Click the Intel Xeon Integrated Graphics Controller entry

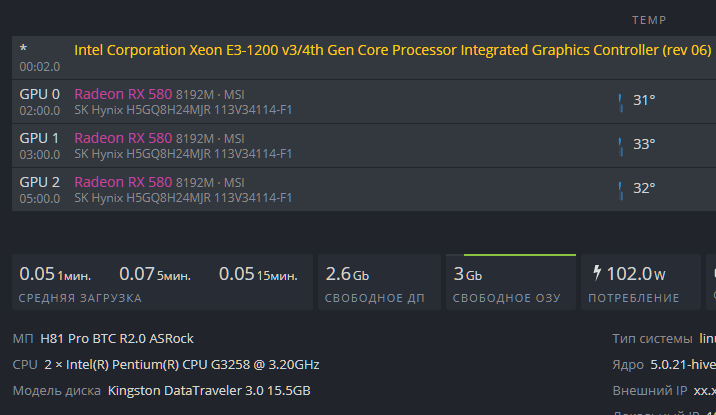[392, 50]
